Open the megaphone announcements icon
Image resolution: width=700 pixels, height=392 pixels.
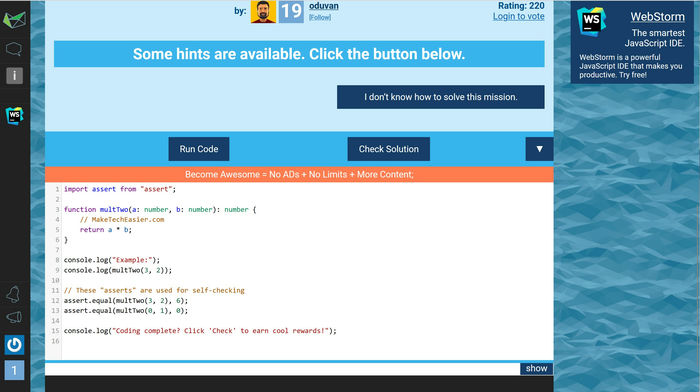(14, 317)
